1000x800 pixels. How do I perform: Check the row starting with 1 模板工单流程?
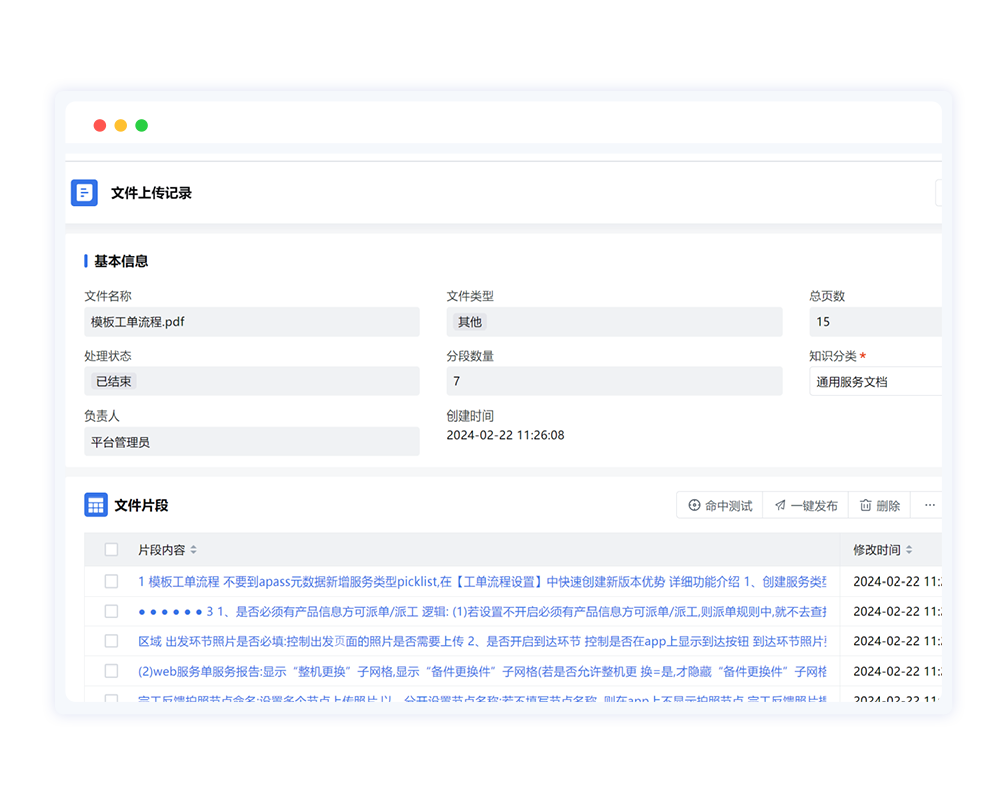[x=111, y=581]
